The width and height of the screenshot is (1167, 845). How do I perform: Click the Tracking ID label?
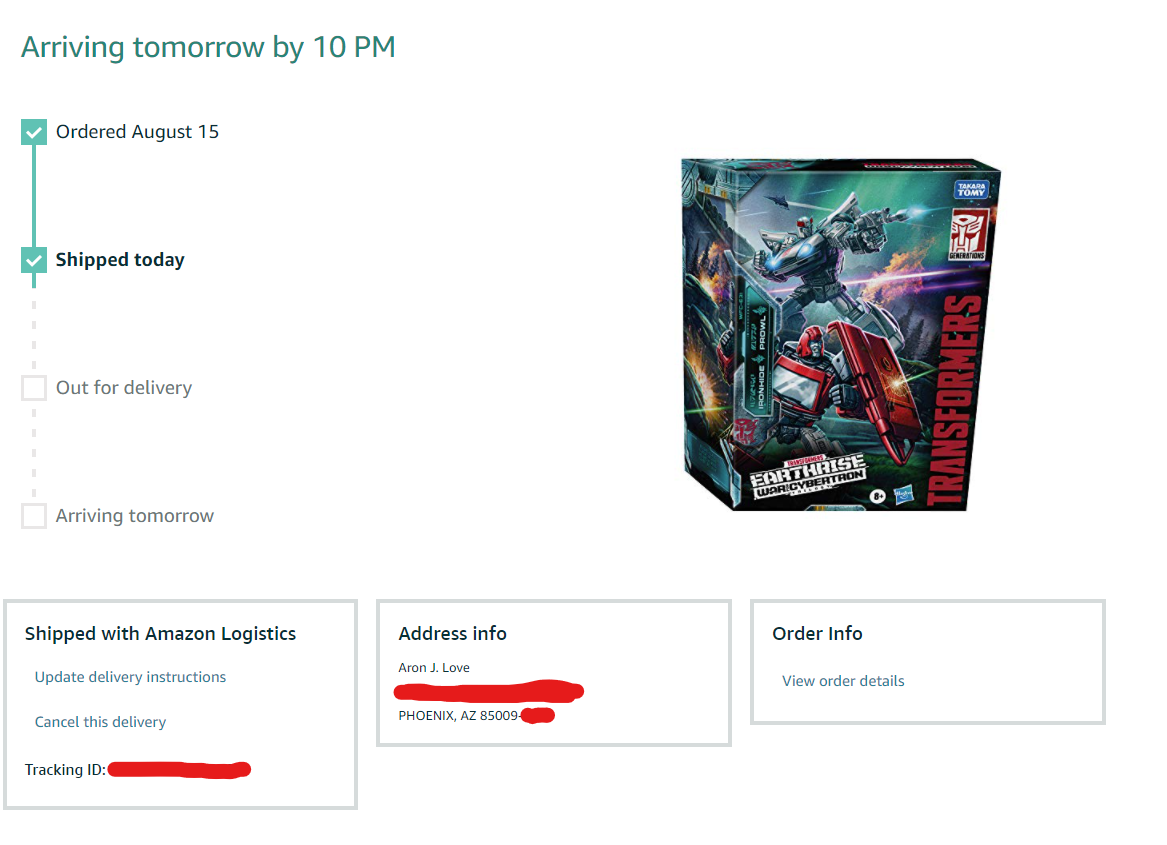click(65, 770)
